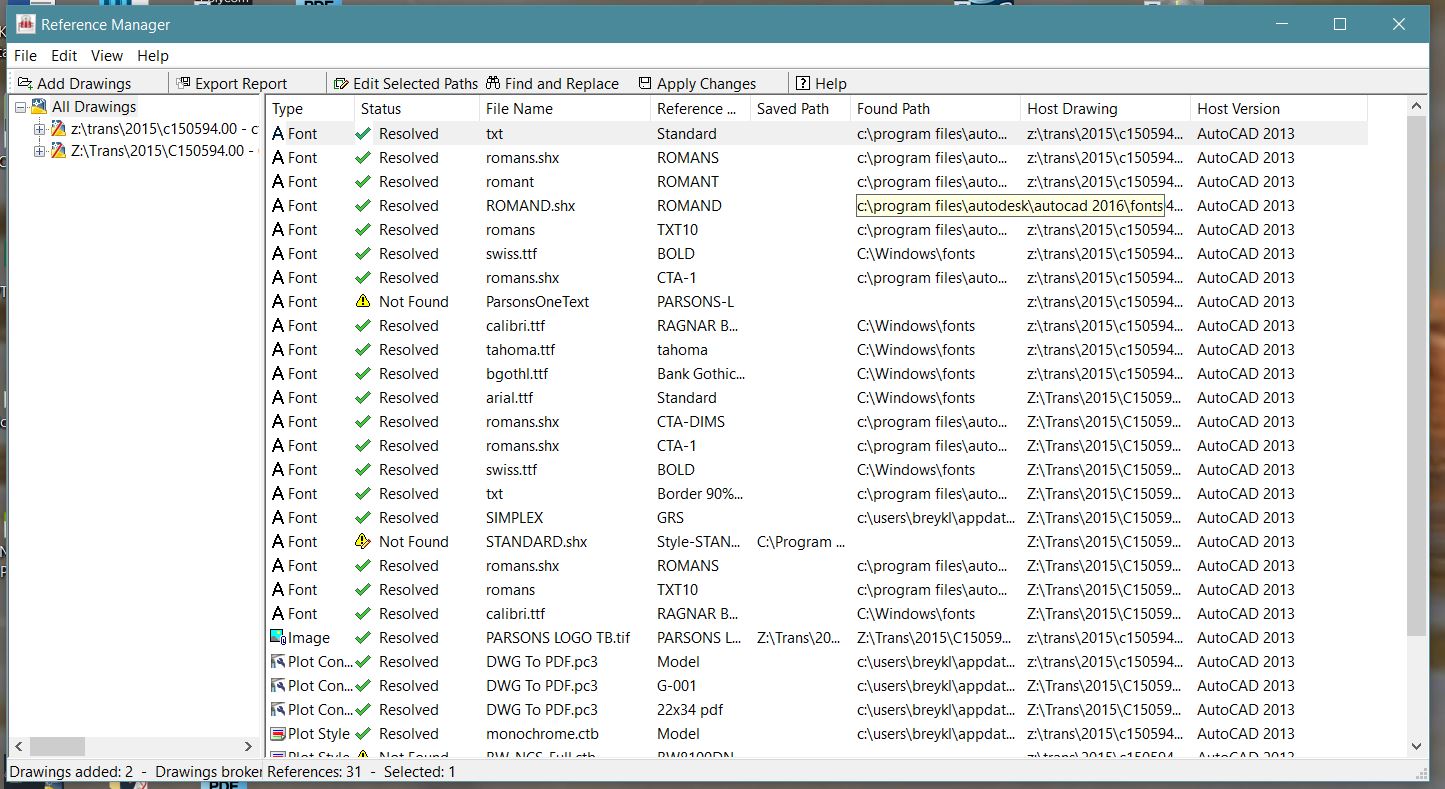Open Edit Selected Paths from the toolbar

point(339,82)
